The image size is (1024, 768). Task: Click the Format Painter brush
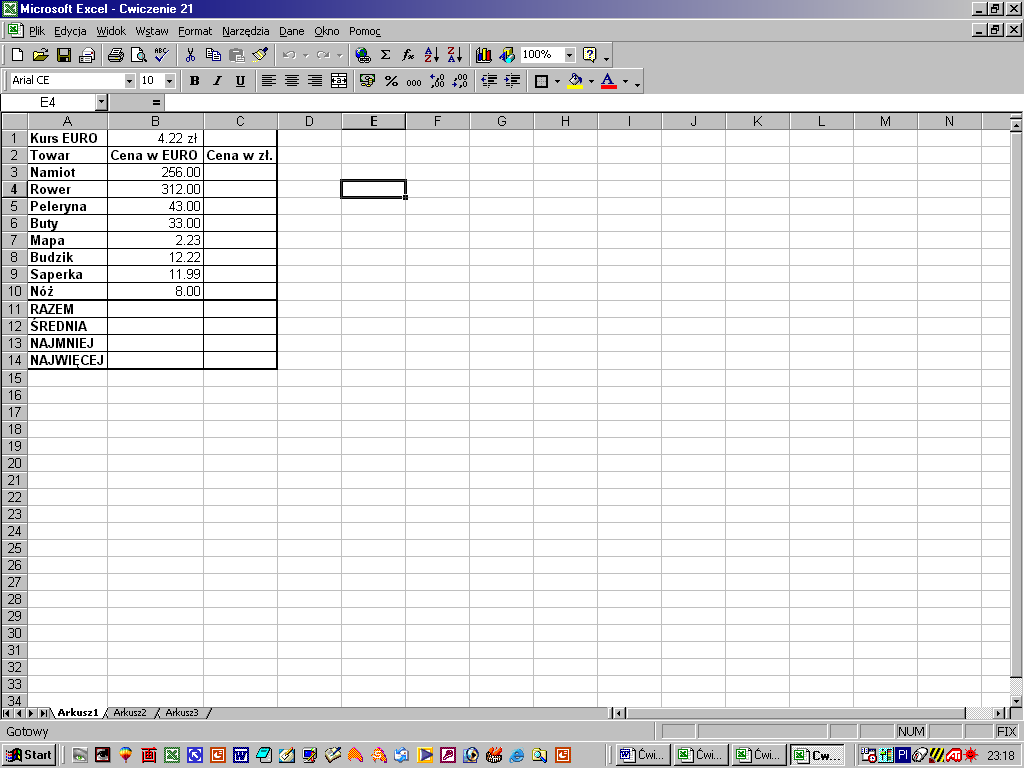coord(260,55)
